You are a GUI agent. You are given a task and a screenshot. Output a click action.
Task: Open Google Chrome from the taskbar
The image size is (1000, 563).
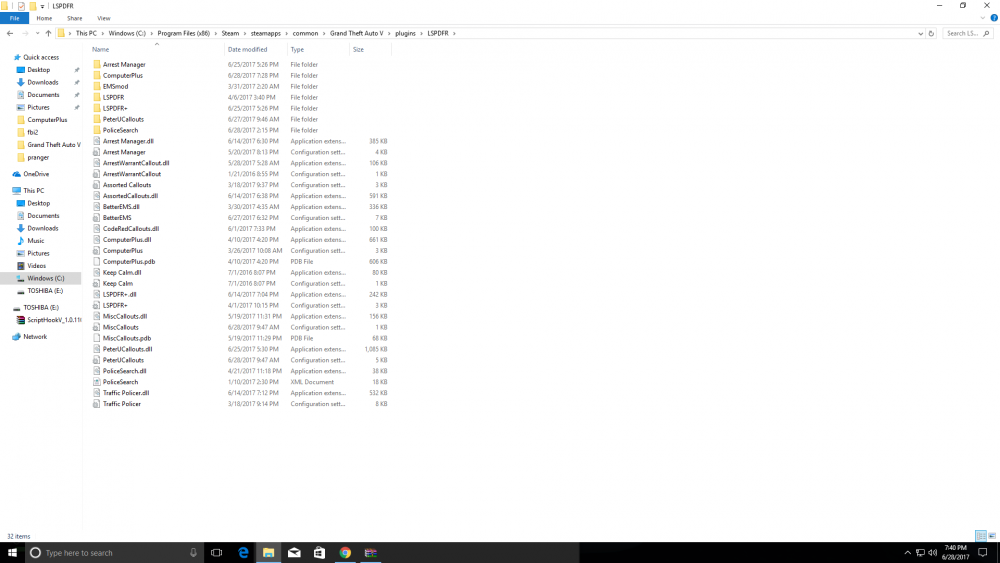(x=345, y=553)
